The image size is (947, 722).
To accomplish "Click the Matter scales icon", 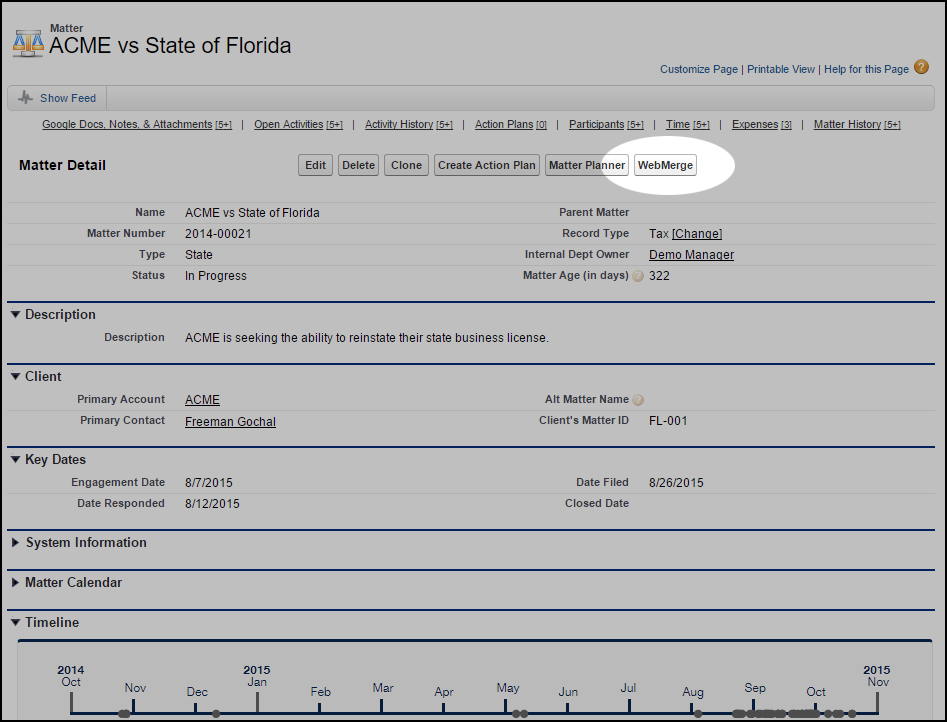I will (28, 41).
